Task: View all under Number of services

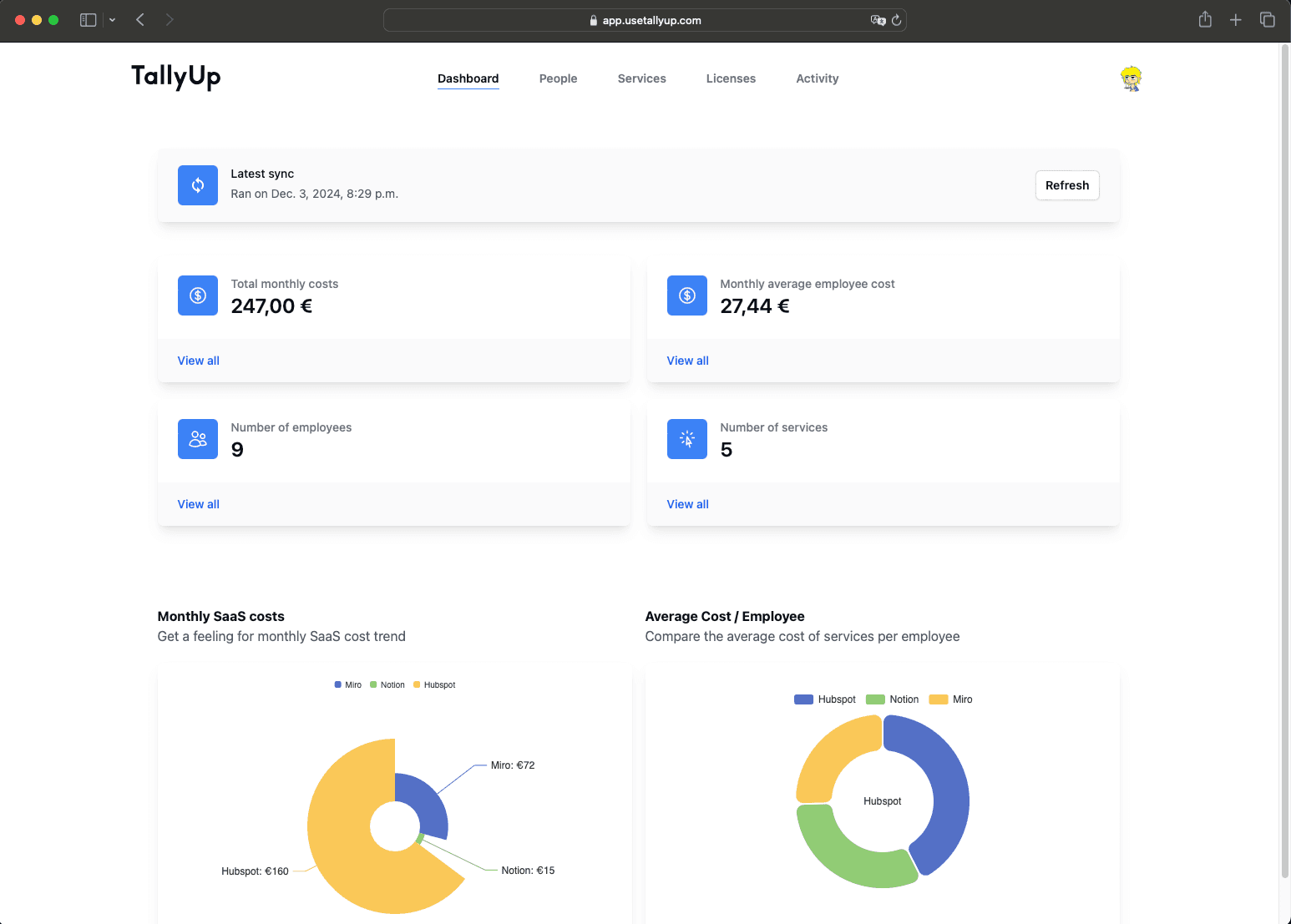Action: [687, 504]
